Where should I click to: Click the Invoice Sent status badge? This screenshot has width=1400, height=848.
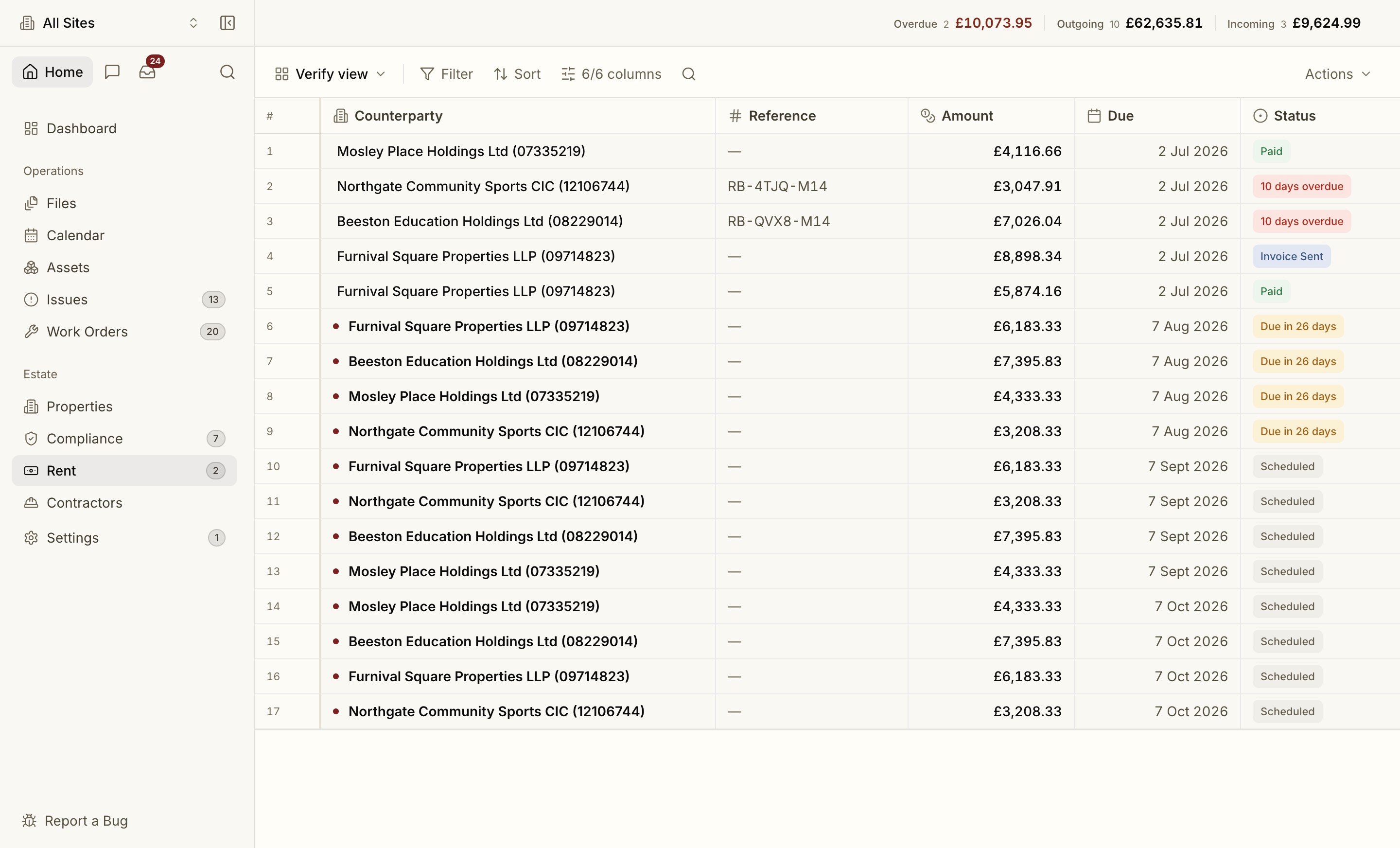[1292, 256]
